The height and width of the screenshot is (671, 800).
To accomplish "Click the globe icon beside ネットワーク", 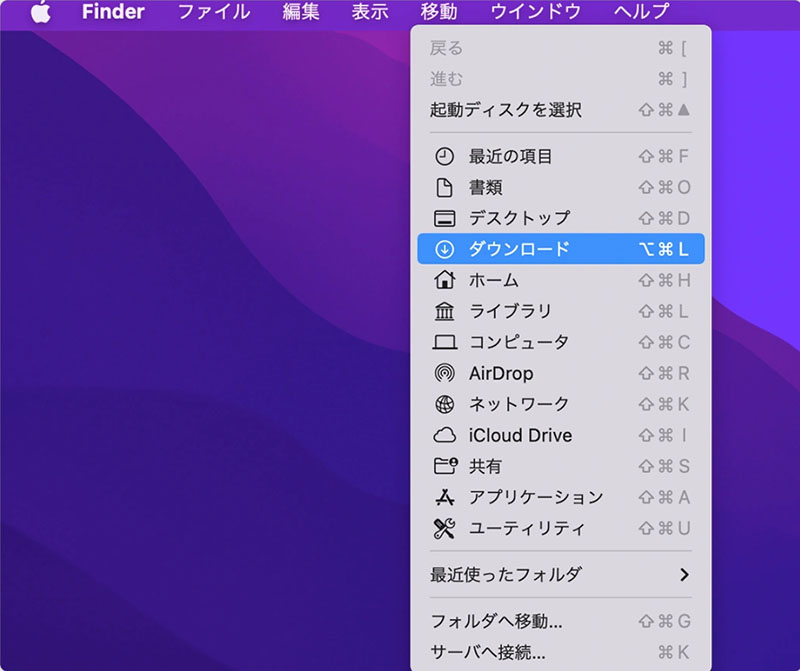I will pos(444,404).
